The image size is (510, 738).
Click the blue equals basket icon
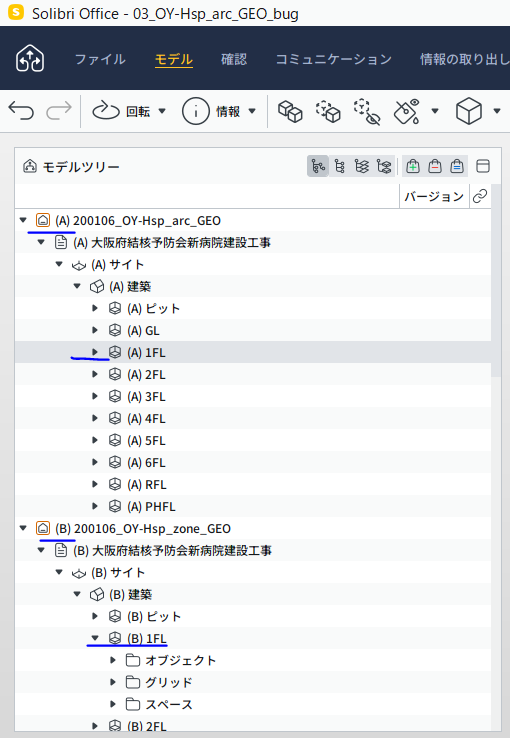(x=457, y=166)
